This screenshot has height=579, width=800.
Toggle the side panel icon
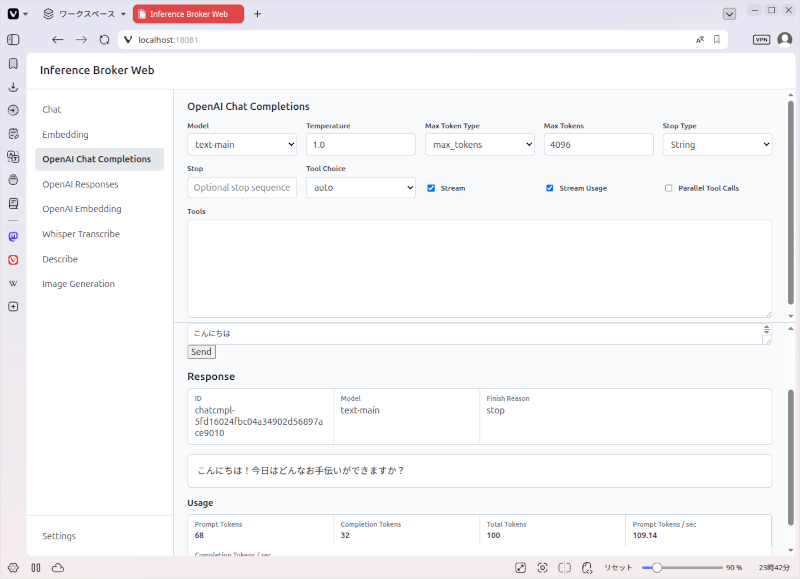point(13,40)
